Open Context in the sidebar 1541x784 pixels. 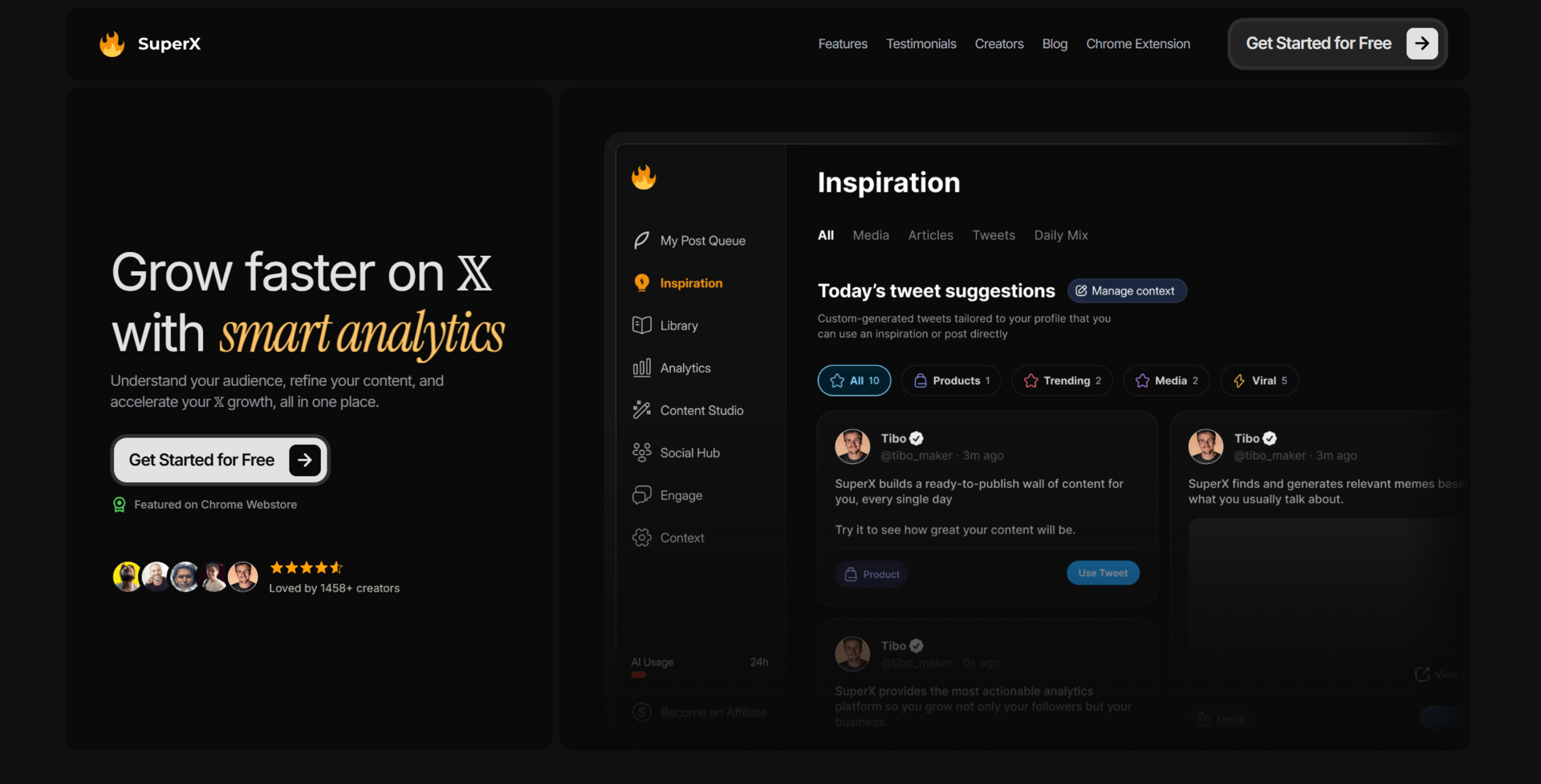click(669, 538)
